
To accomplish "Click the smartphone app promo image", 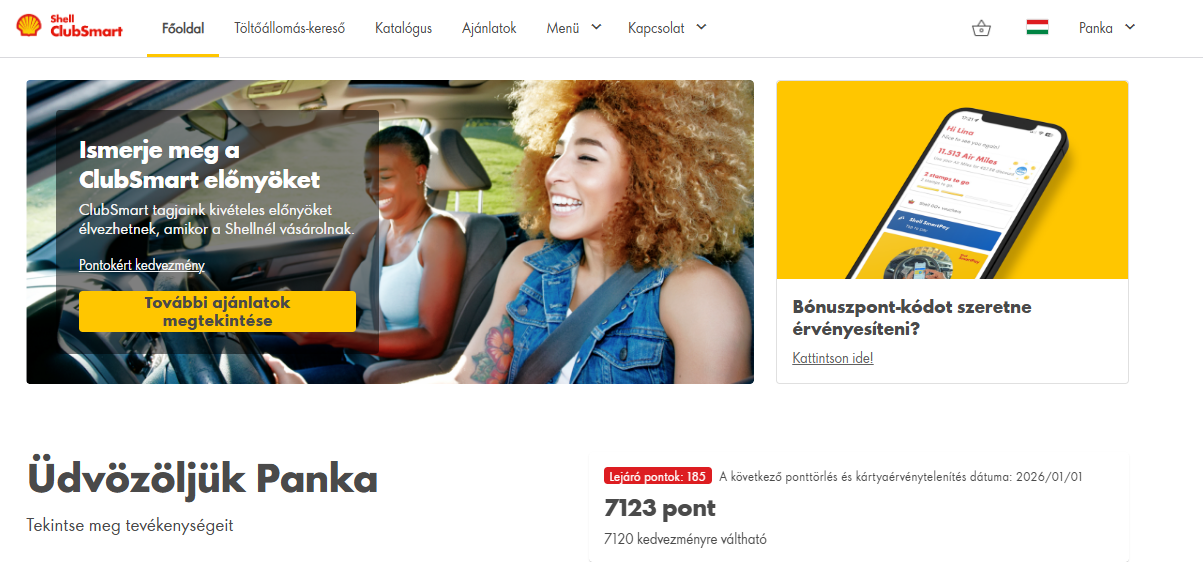I will 952,180.
